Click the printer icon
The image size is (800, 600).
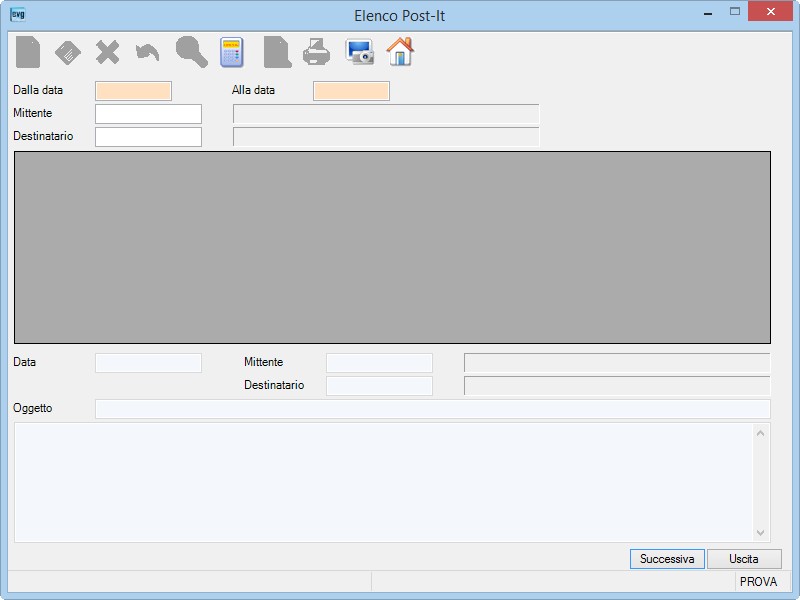316,52
